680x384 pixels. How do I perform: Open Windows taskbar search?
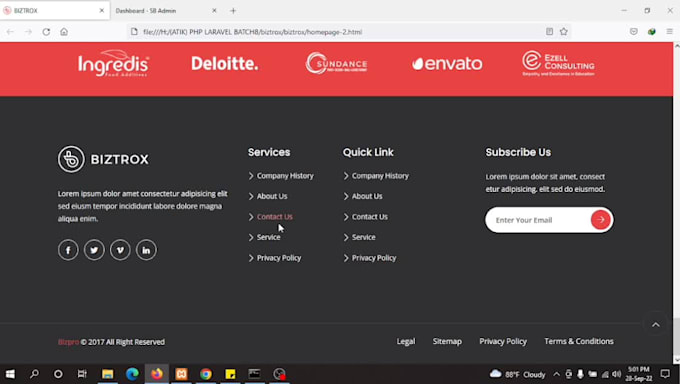tap(34, 374)
